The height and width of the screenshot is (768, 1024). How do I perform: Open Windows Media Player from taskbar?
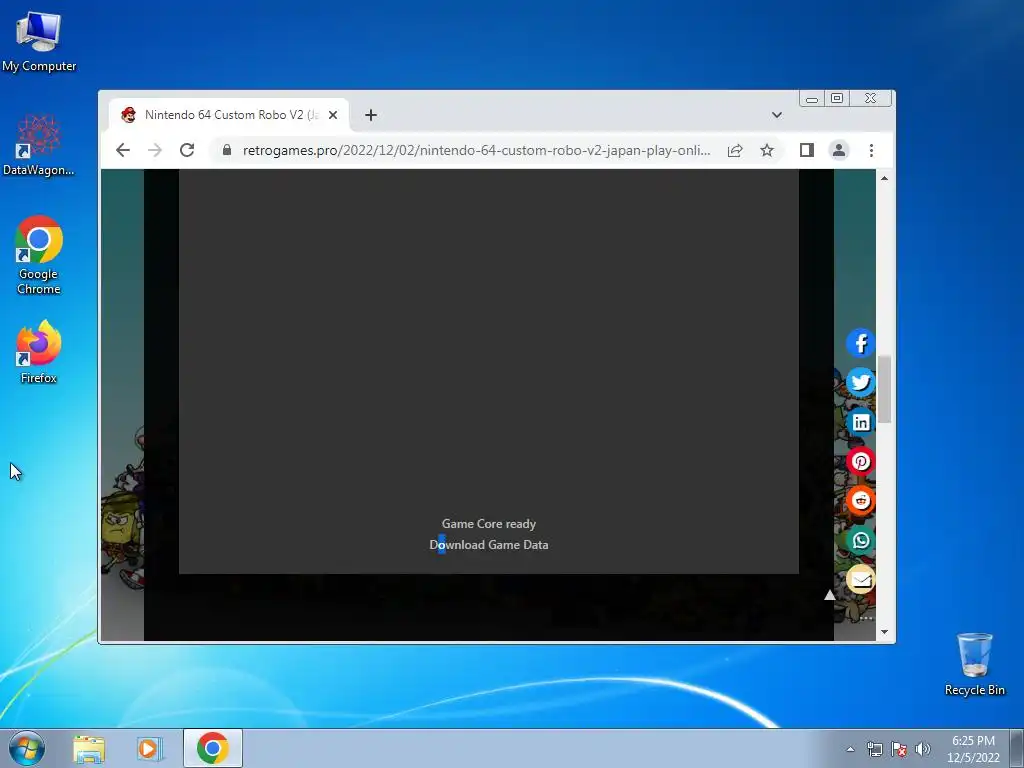pyautogui.click(x=149, y=748)
